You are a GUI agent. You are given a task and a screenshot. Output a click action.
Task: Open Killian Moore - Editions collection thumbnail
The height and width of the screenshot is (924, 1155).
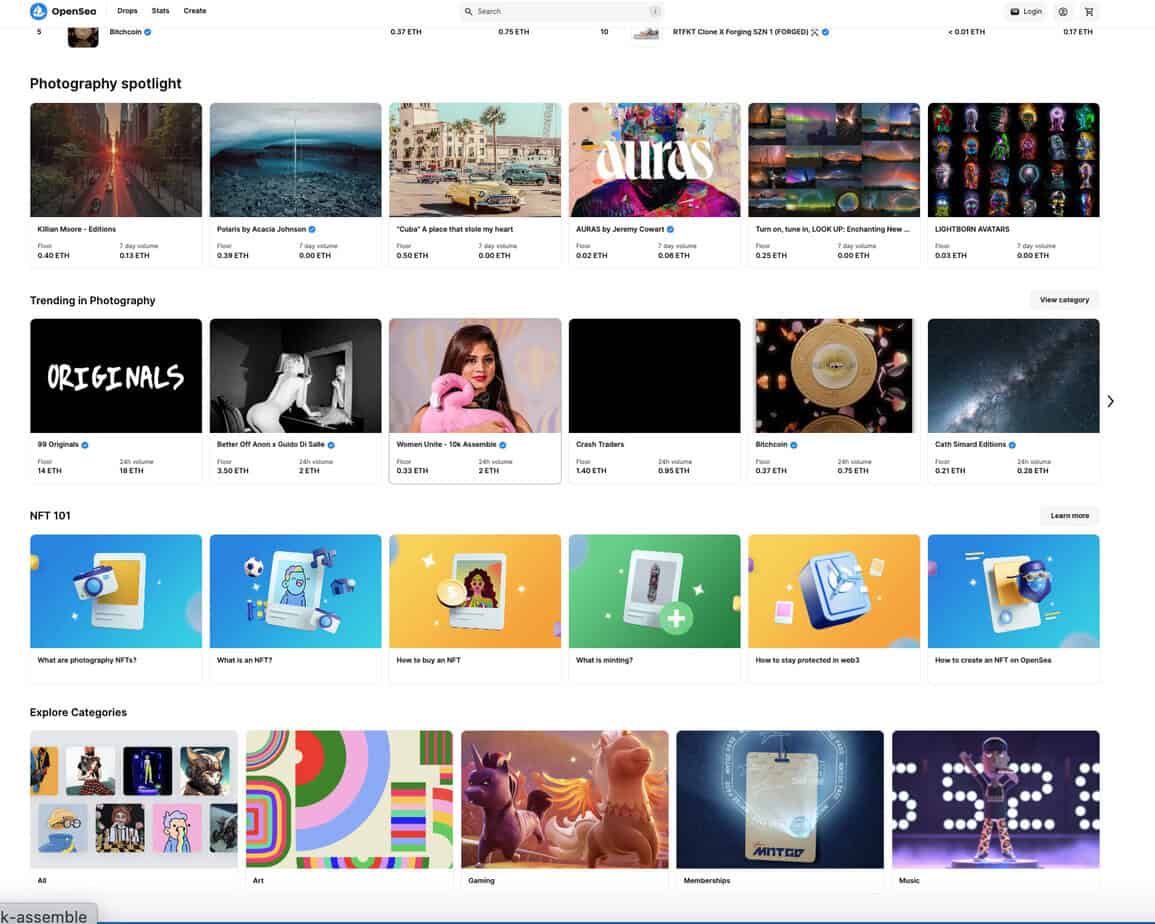(116, 160)
